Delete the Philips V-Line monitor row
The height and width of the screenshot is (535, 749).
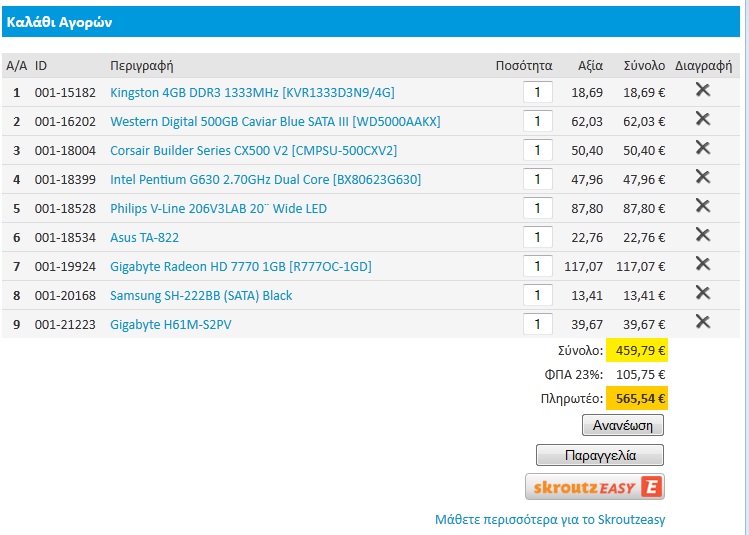pyautogui.click(x=703, y=206)
